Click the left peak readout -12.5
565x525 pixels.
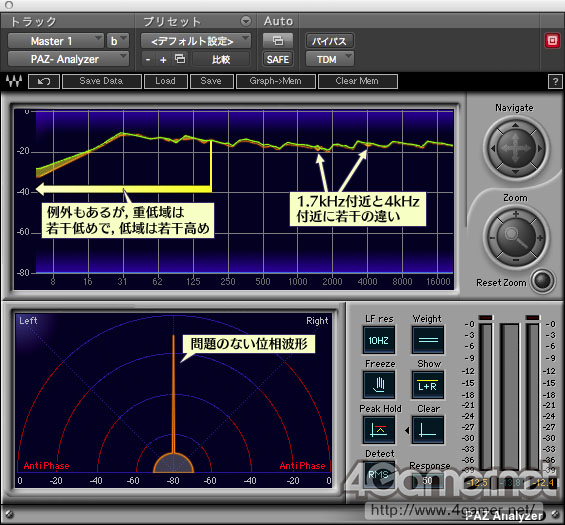[x=477, y=483]
